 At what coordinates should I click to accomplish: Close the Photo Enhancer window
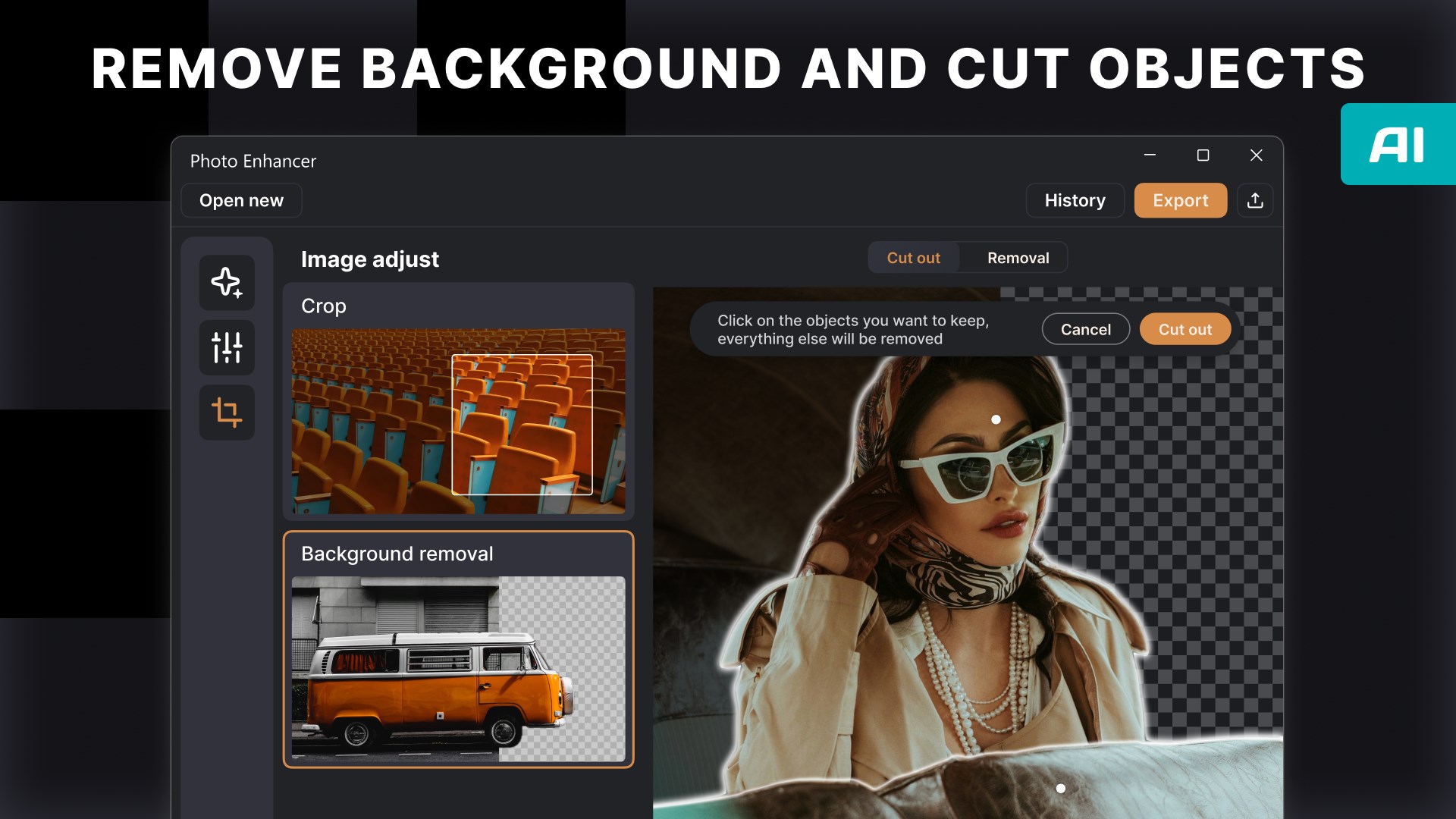(x=1256, y=155)
